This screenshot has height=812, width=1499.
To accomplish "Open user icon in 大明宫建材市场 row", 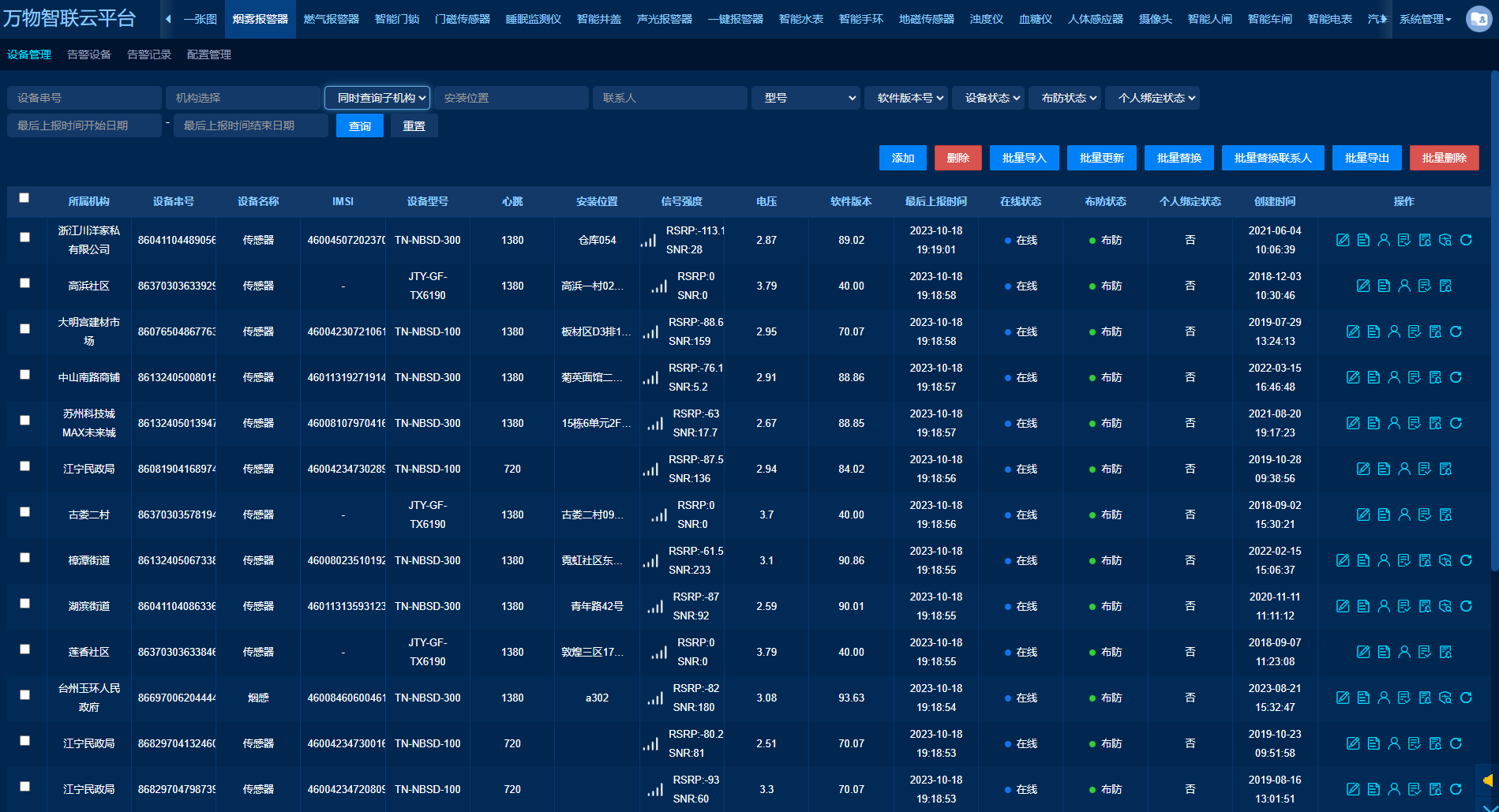I will [x=1394, y=331].
